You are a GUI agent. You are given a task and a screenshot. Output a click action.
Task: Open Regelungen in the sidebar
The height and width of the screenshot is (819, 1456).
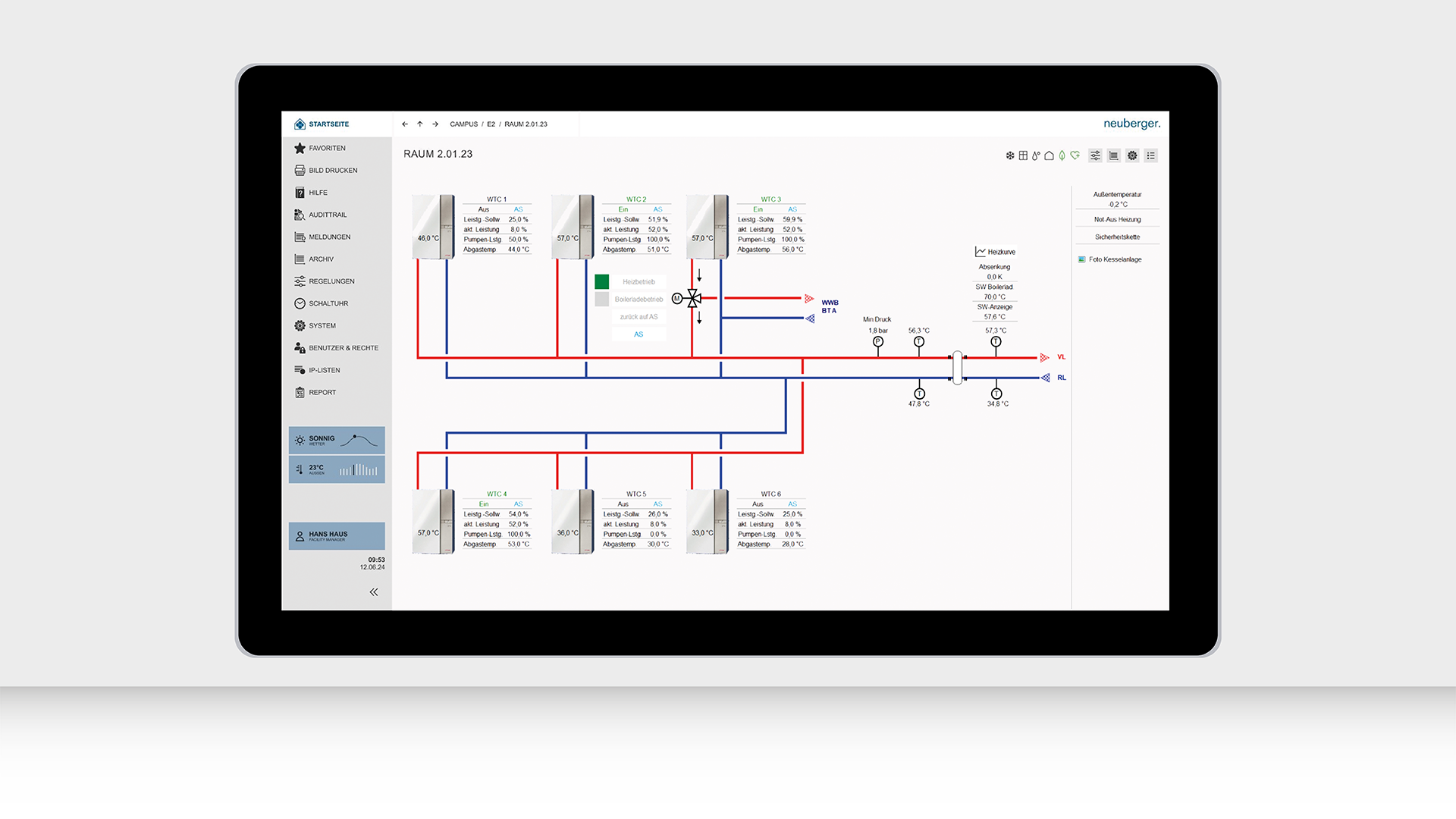pos(331,281)
